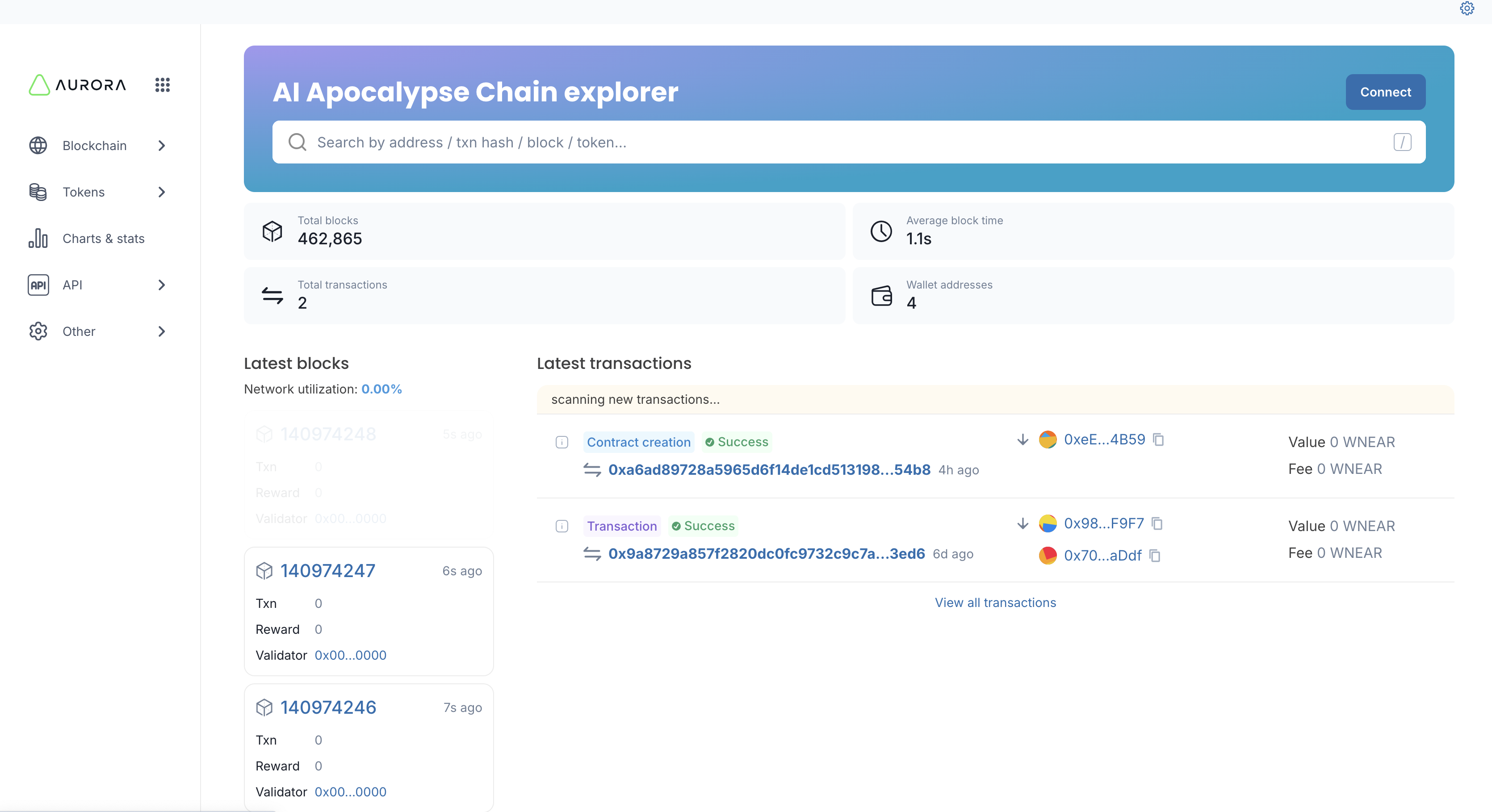The width and height of the screenshot is (1492, 812).
Task: Expand the Blockchain menu chevron
Action: pyautogui.click(x=162, y=146)
